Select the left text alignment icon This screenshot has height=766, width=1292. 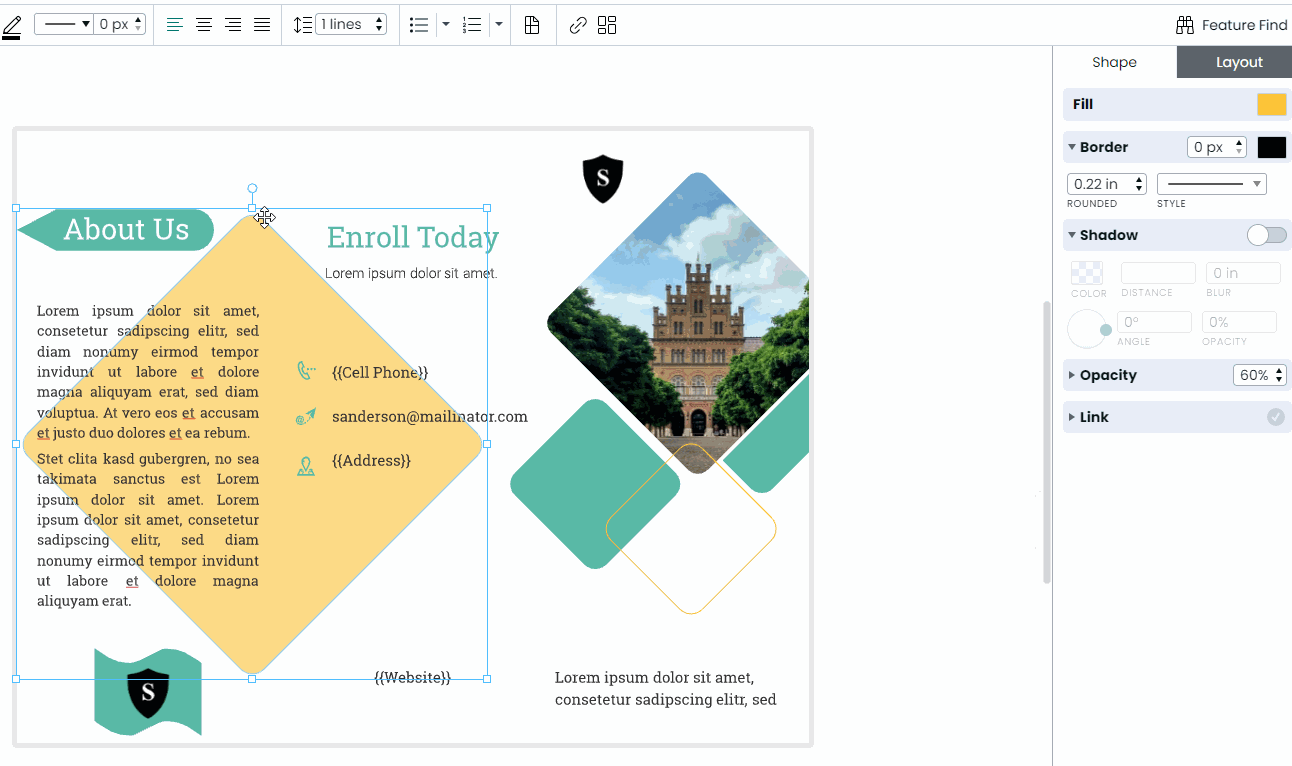point(175,24)
